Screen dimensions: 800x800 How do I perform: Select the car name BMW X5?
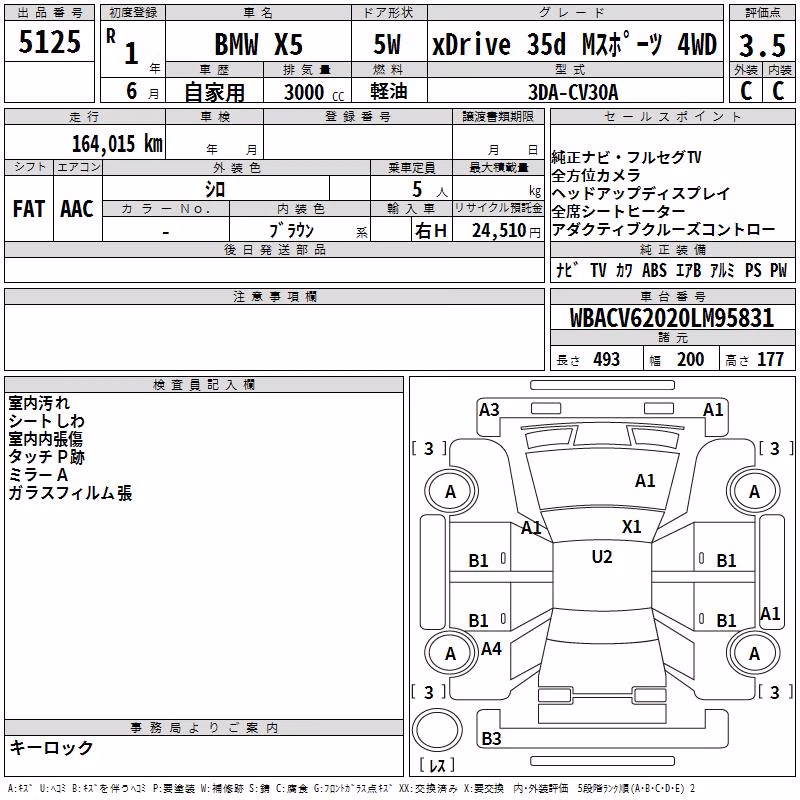(x=259, y=44)
